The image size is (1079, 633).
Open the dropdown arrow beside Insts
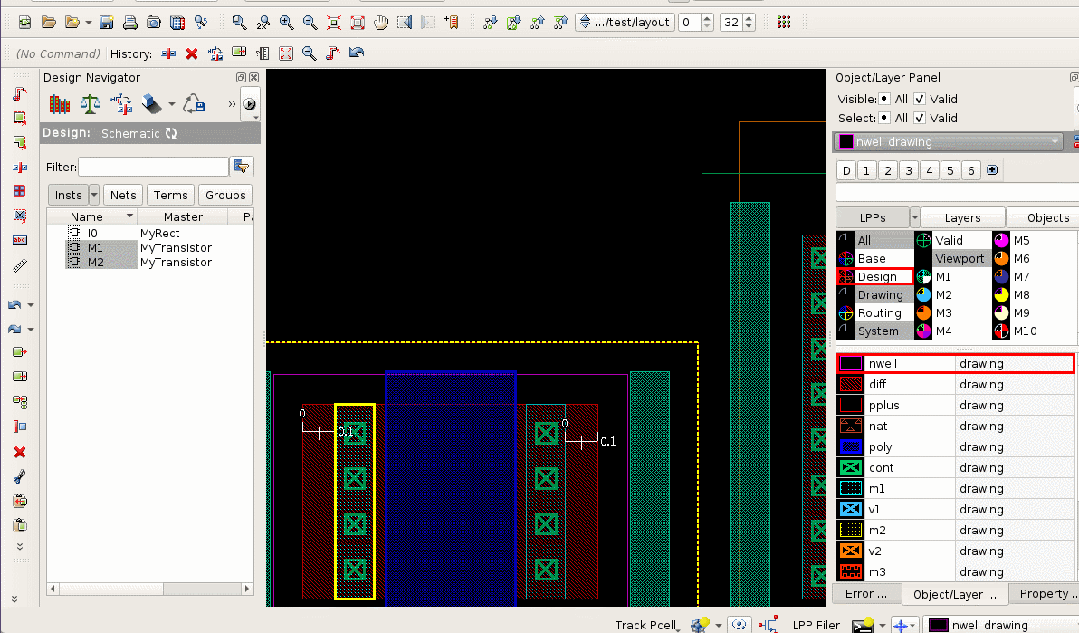click(x=94, y=195)
